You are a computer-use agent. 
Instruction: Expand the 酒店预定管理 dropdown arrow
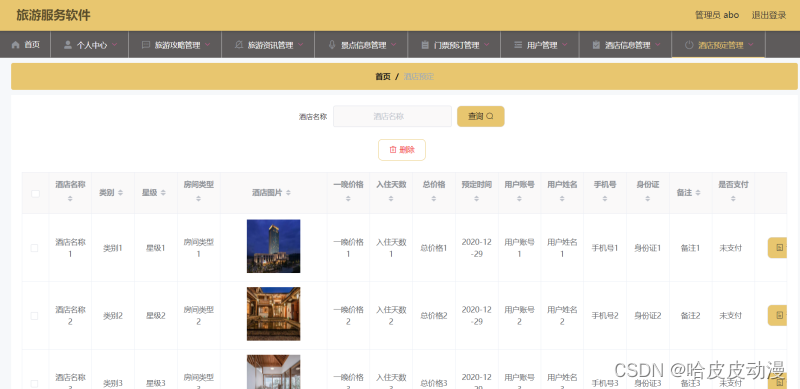pyautogui.click(x=751, y=45)
